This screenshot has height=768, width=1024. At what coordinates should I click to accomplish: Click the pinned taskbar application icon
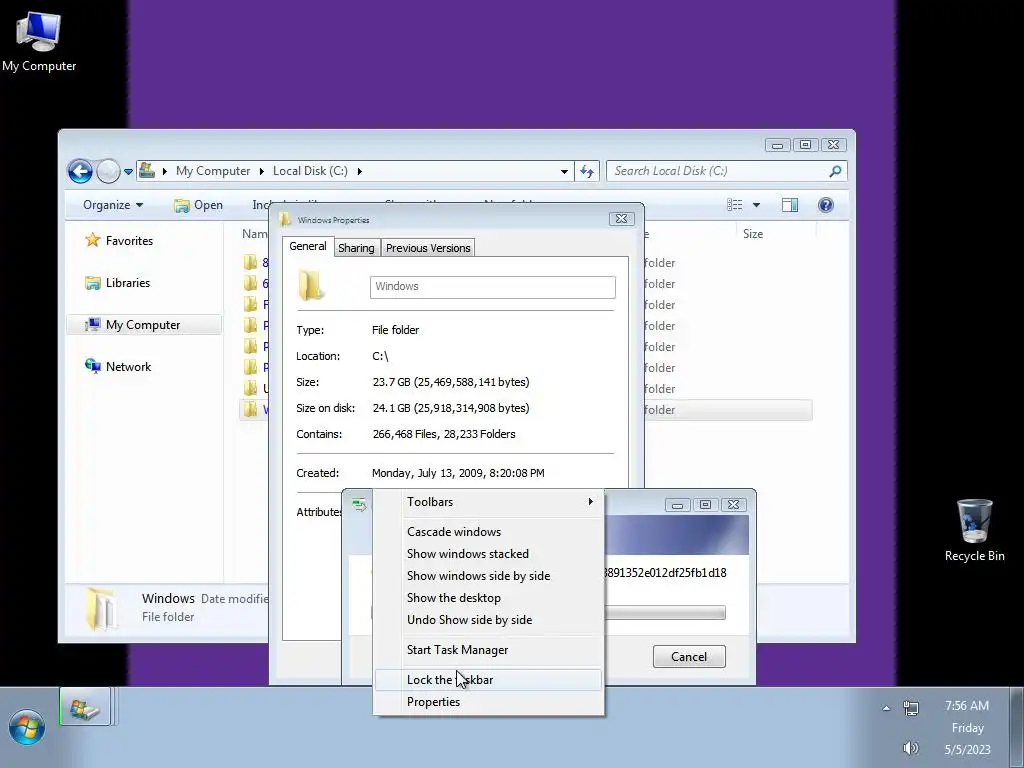point(85,707)
